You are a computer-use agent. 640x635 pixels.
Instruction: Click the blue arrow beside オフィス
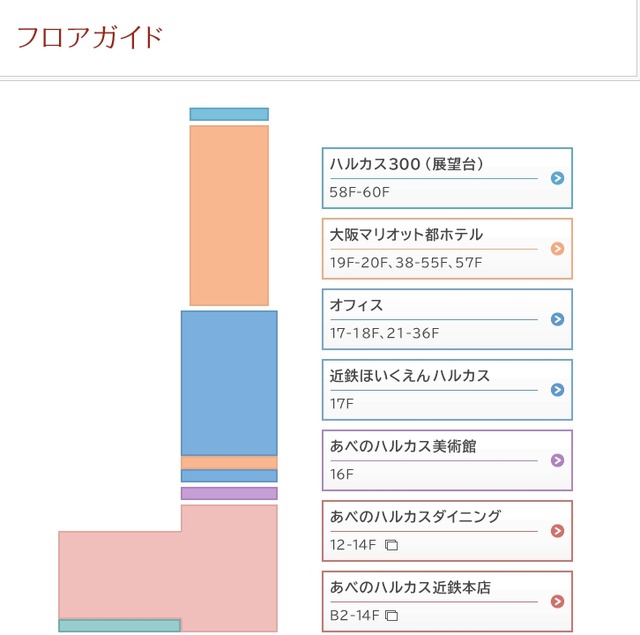557,320
